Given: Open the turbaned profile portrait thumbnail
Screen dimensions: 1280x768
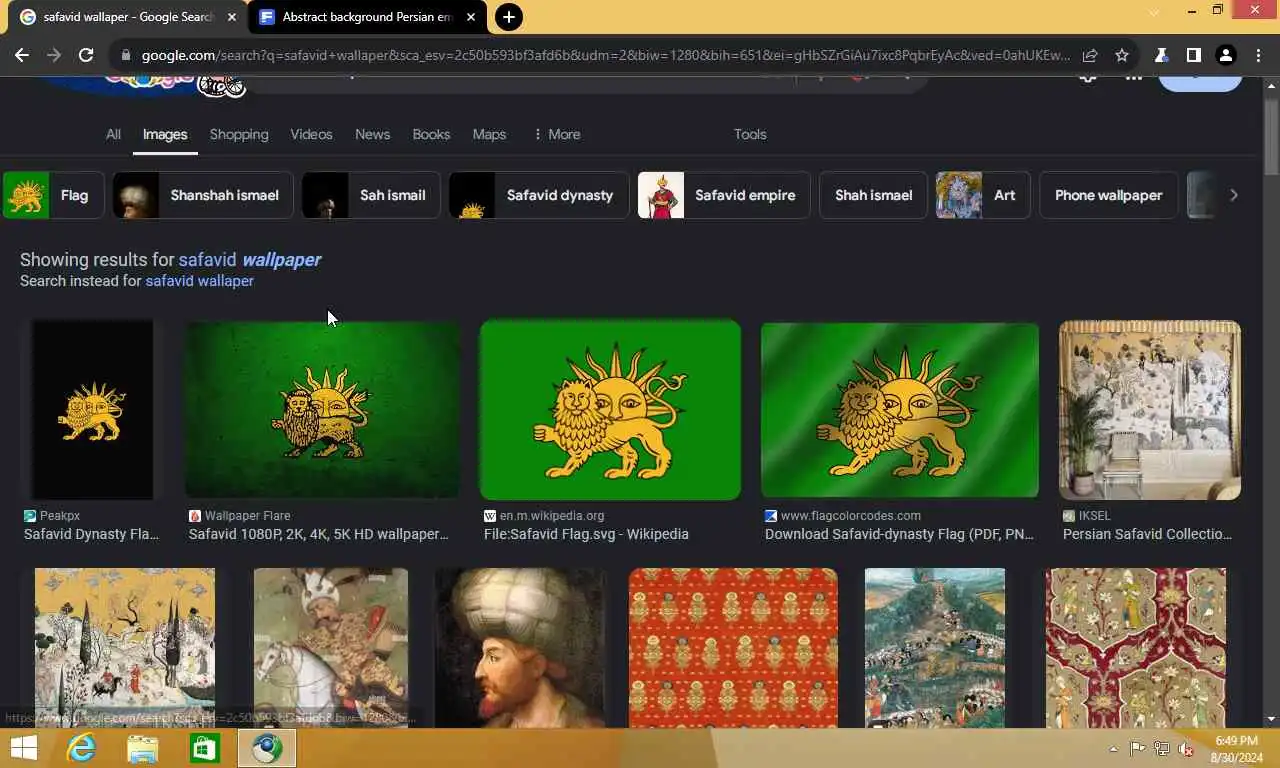Looking at the screenshot, I should (520, 647).
